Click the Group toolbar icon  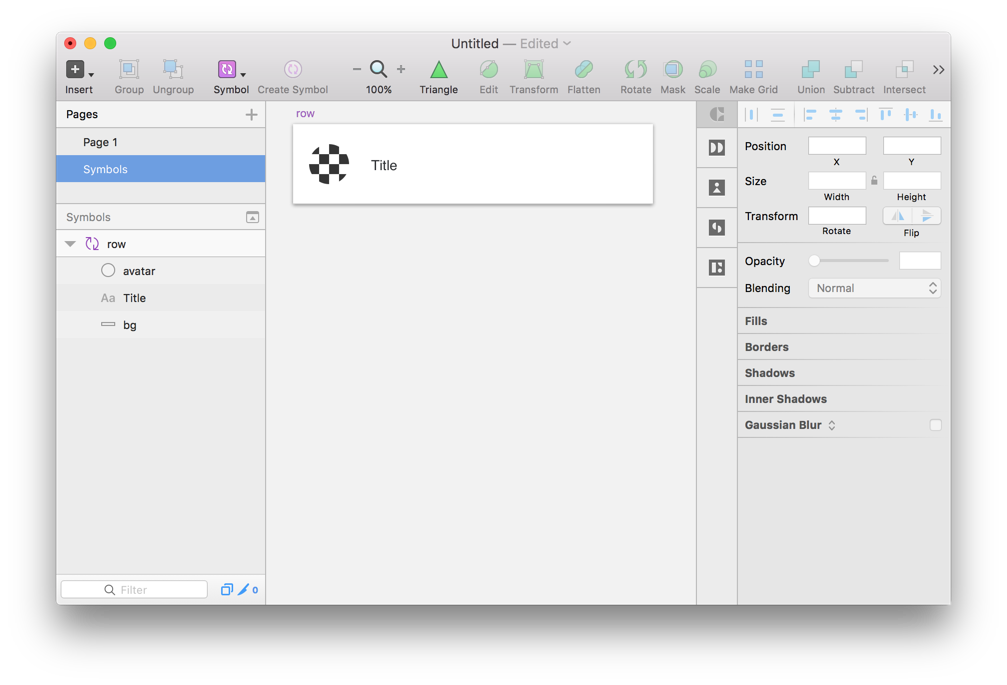128,69
